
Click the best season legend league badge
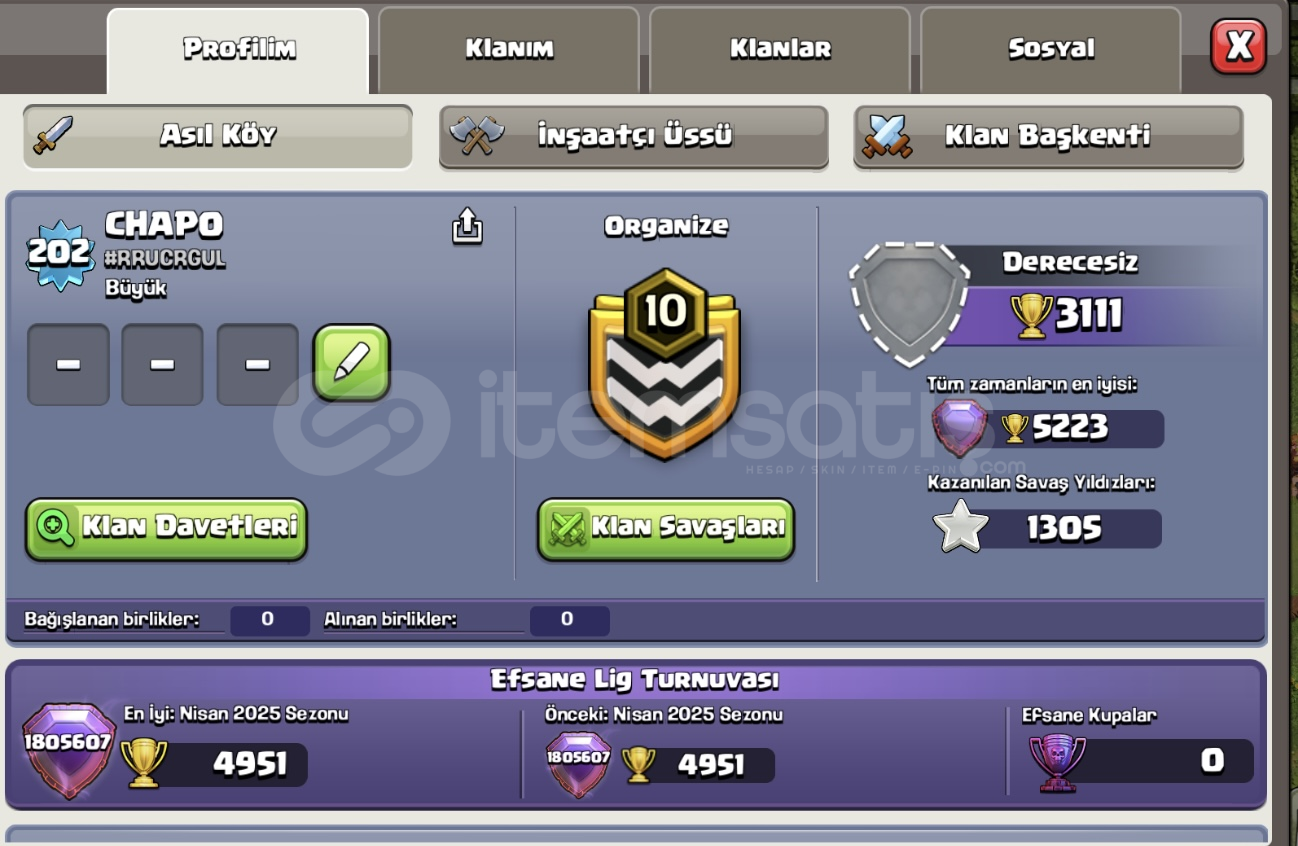click(x=68, y=750)
